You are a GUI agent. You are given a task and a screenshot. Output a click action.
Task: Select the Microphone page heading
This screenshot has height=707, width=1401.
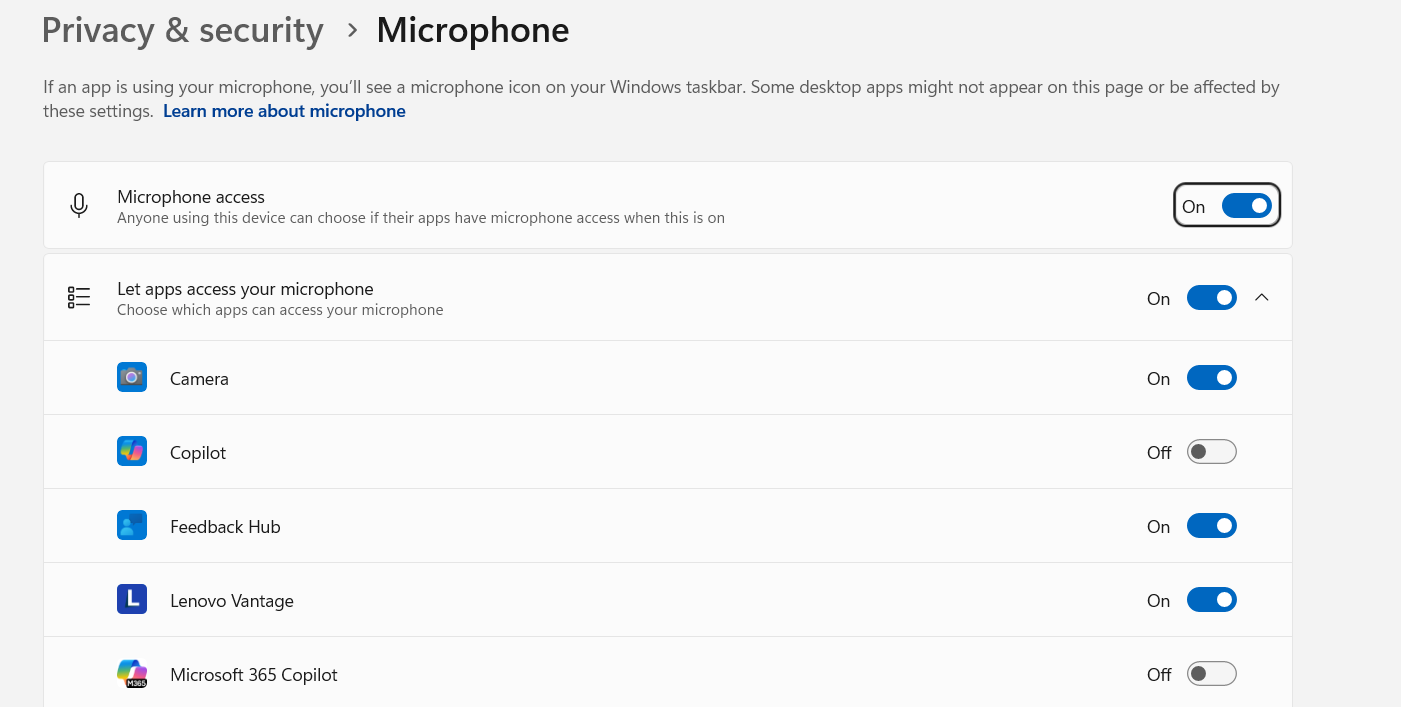point(472,31)
